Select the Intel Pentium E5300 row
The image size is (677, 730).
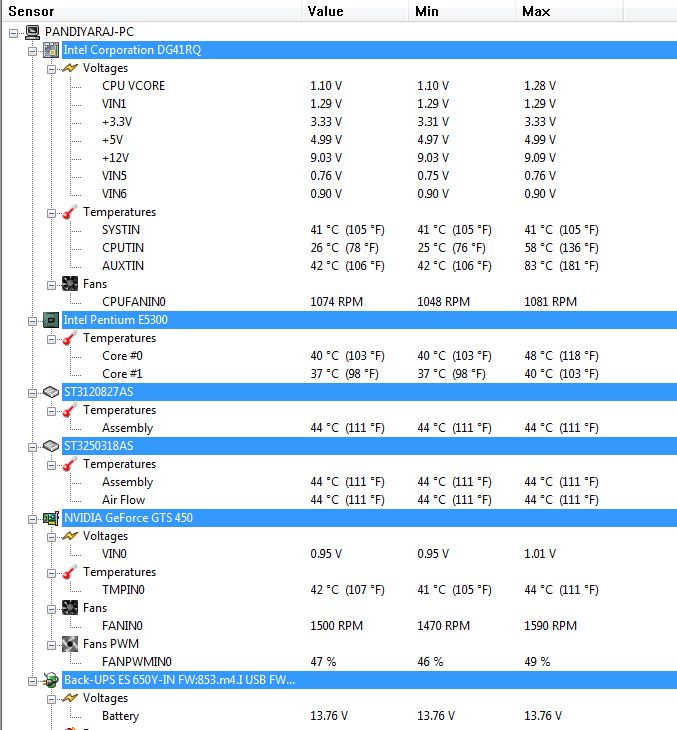coord(369,320)
